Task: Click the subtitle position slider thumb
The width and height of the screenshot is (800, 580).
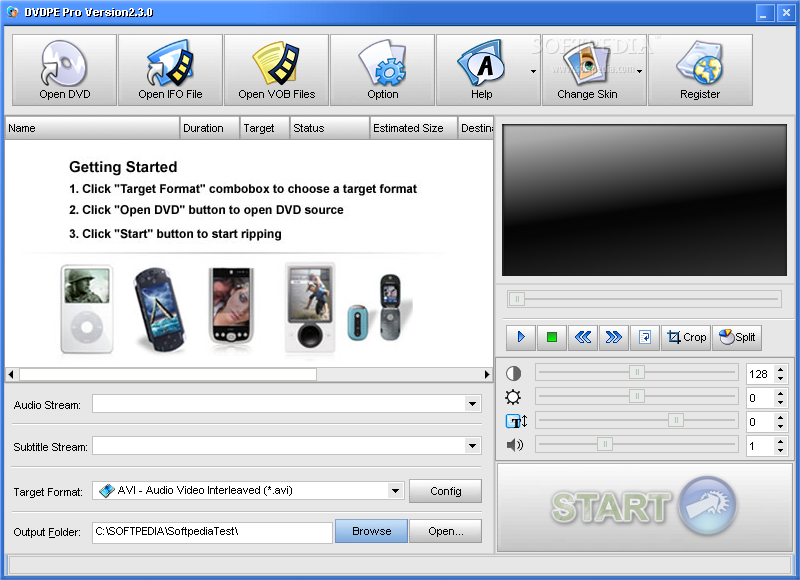Action: (x=676, y=420)
